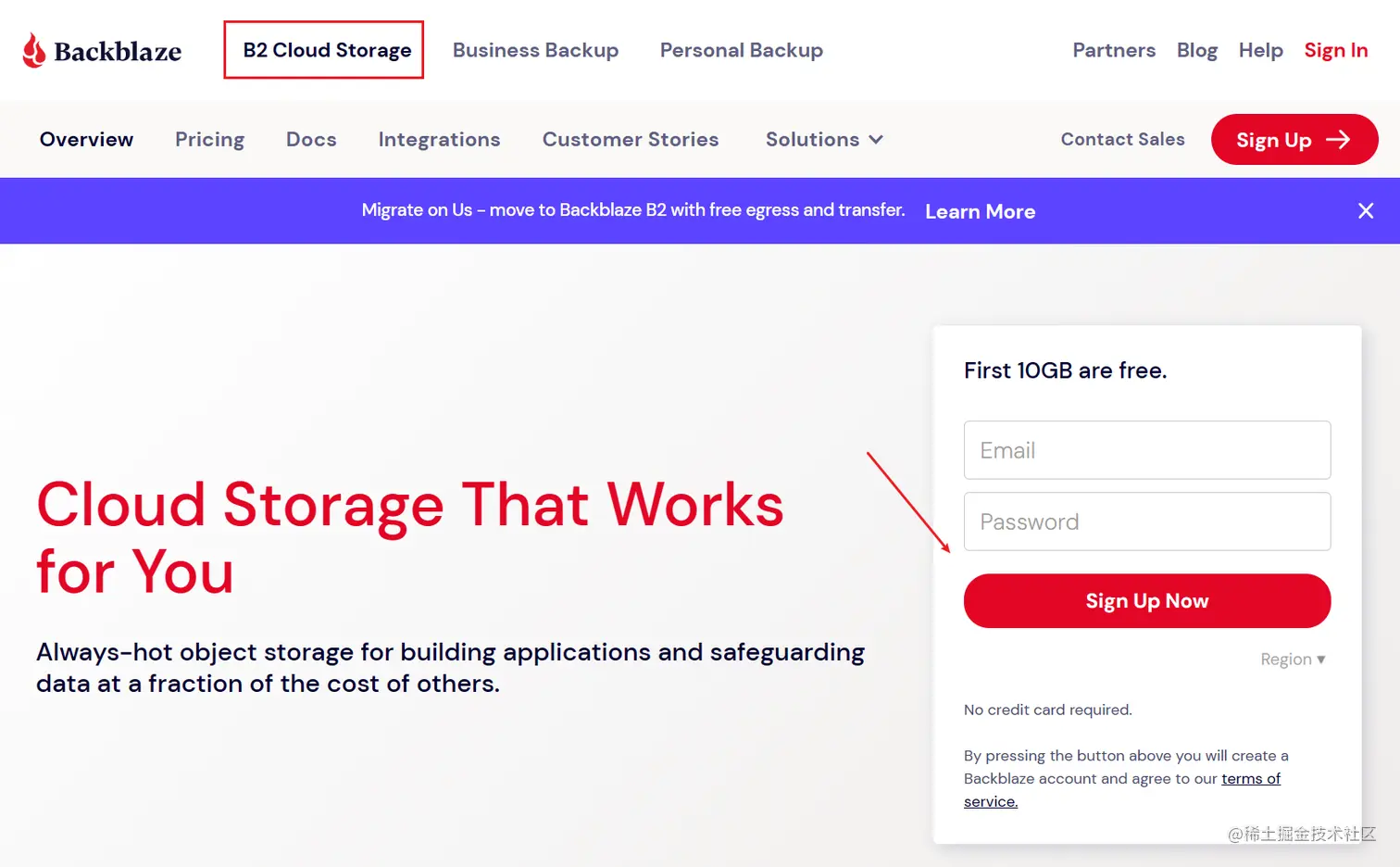
Task: Click the arrow on the header Sign Up button
Action: [1338, 139]
